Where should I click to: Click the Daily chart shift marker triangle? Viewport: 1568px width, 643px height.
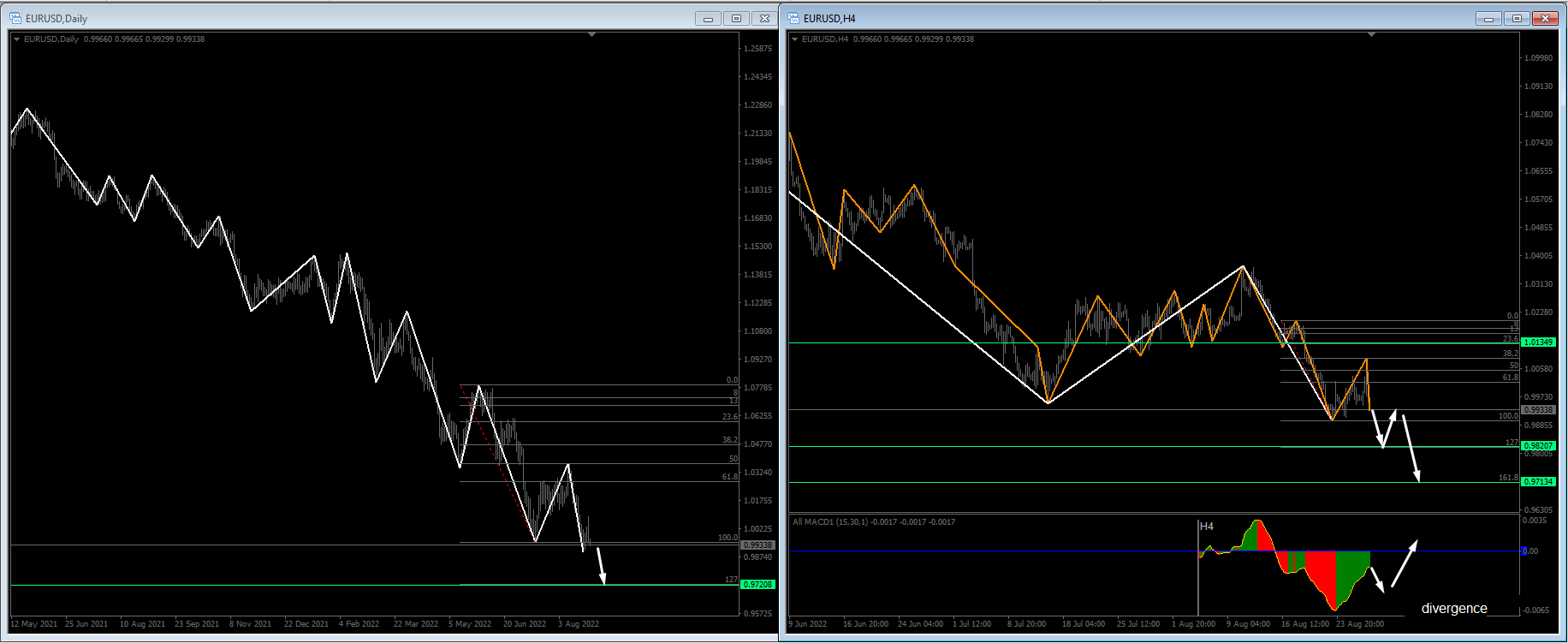coord(592,35)
